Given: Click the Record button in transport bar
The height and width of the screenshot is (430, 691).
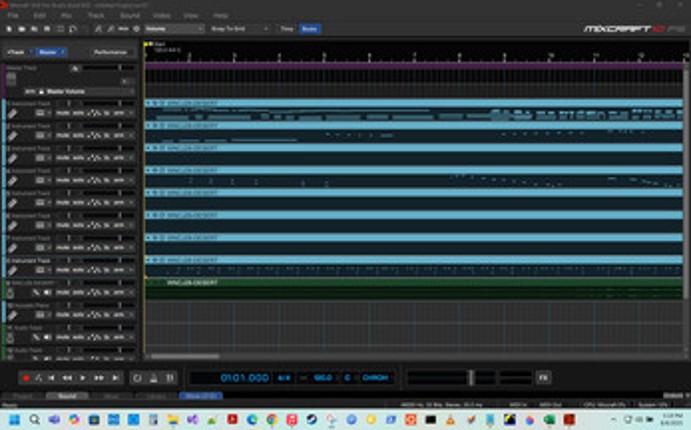Looking at the screenshot, I should point(26,378).
